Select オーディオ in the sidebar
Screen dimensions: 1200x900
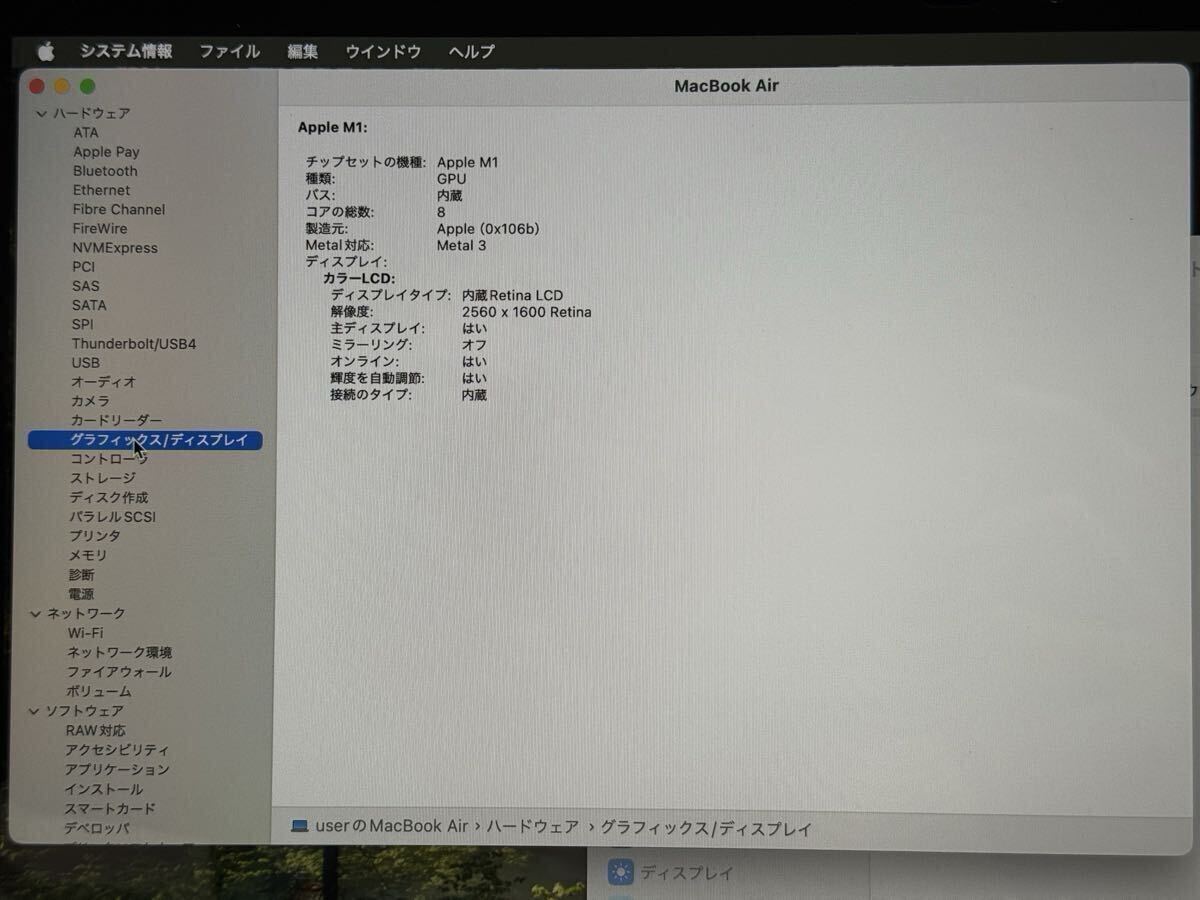click(103, 382)
